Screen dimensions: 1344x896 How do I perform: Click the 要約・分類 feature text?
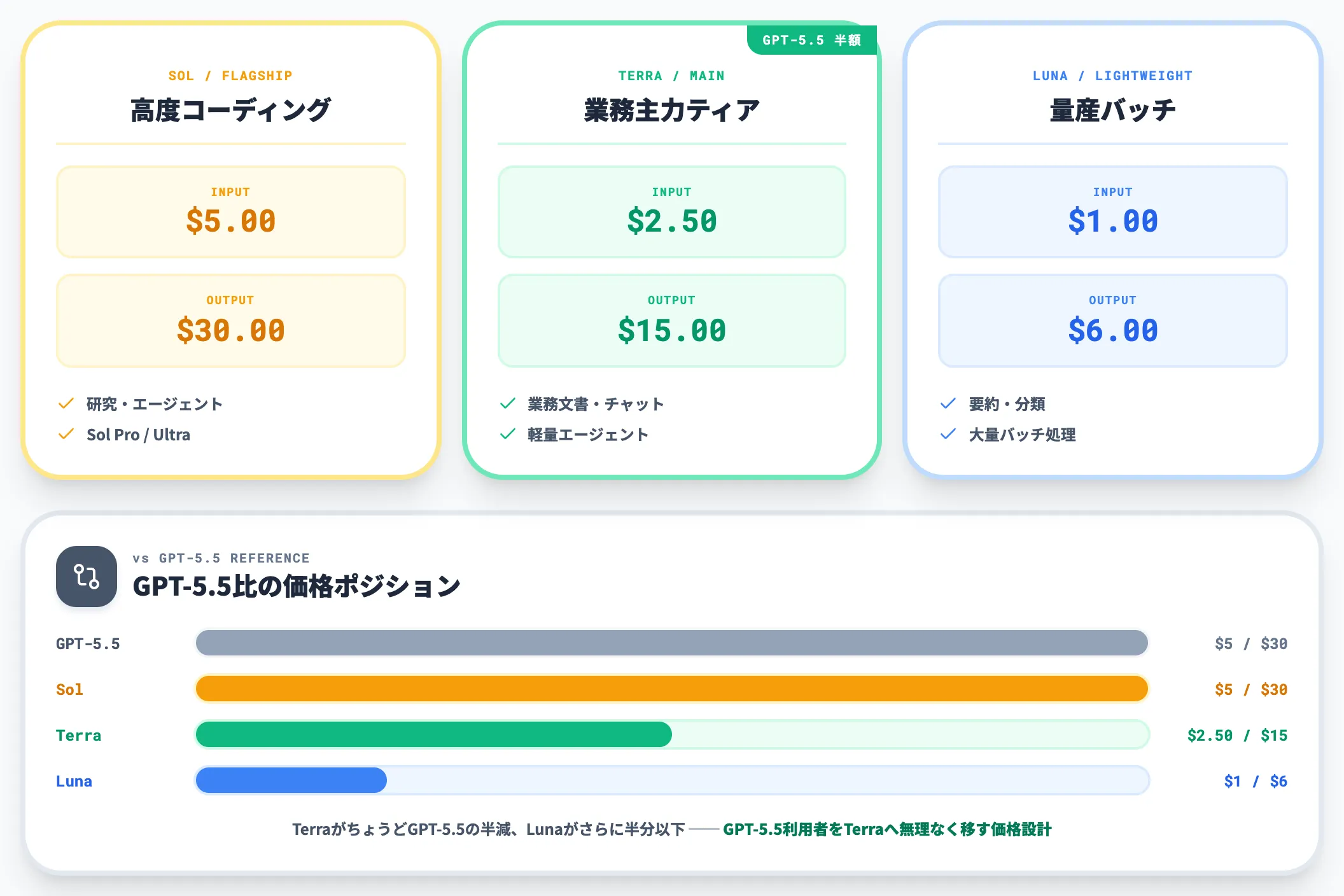point(1007,404)
